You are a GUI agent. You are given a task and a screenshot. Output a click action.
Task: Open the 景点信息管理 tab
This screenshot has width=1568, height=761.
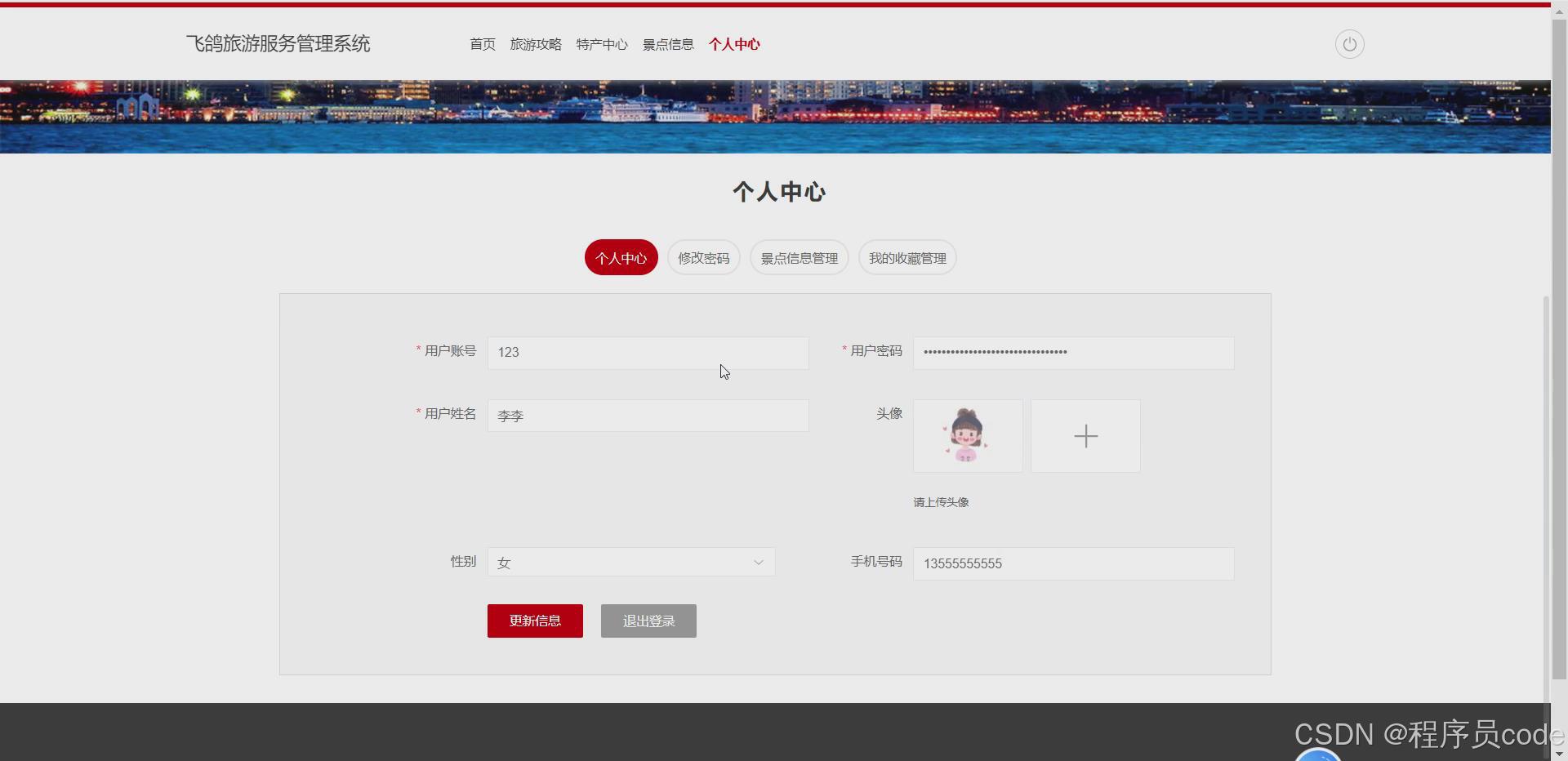pyautogui.click(x=799, y=257)
